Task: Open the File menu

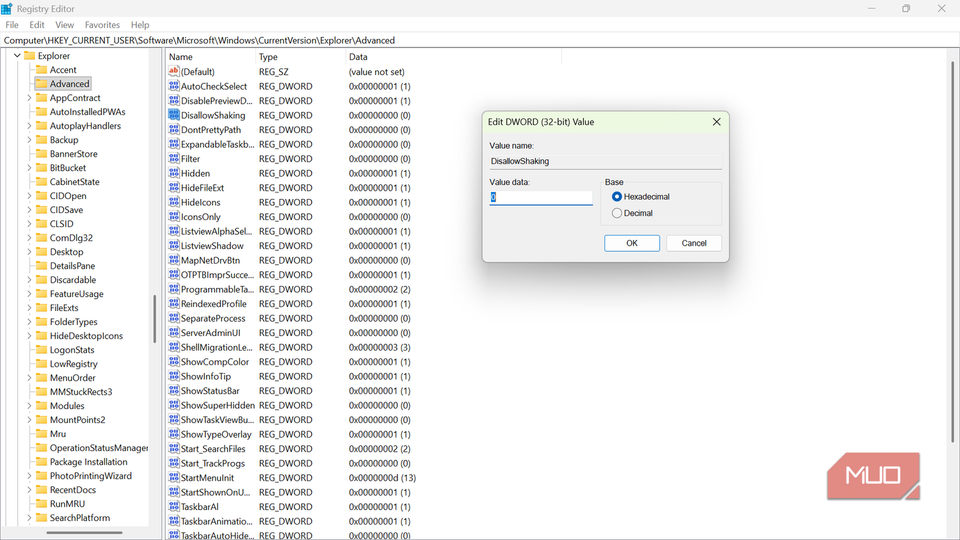Action: (12, 25)
